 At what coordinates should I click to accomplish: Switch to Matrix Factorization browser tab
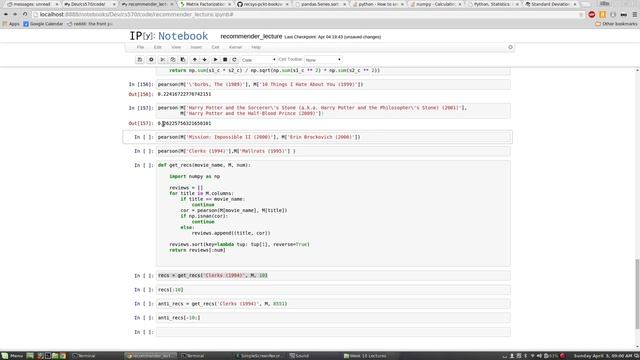coord(205,4)
